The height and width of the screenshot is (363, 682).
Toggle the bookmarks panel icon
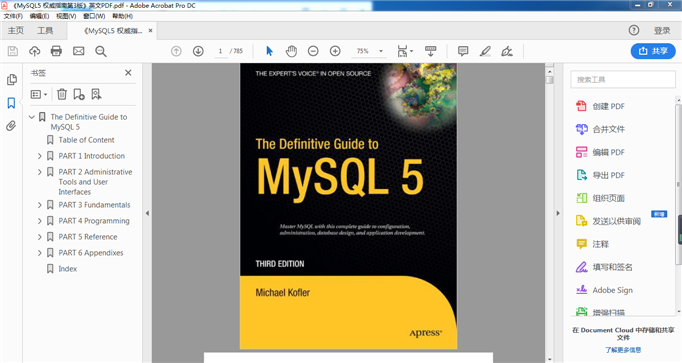(11, 103)
